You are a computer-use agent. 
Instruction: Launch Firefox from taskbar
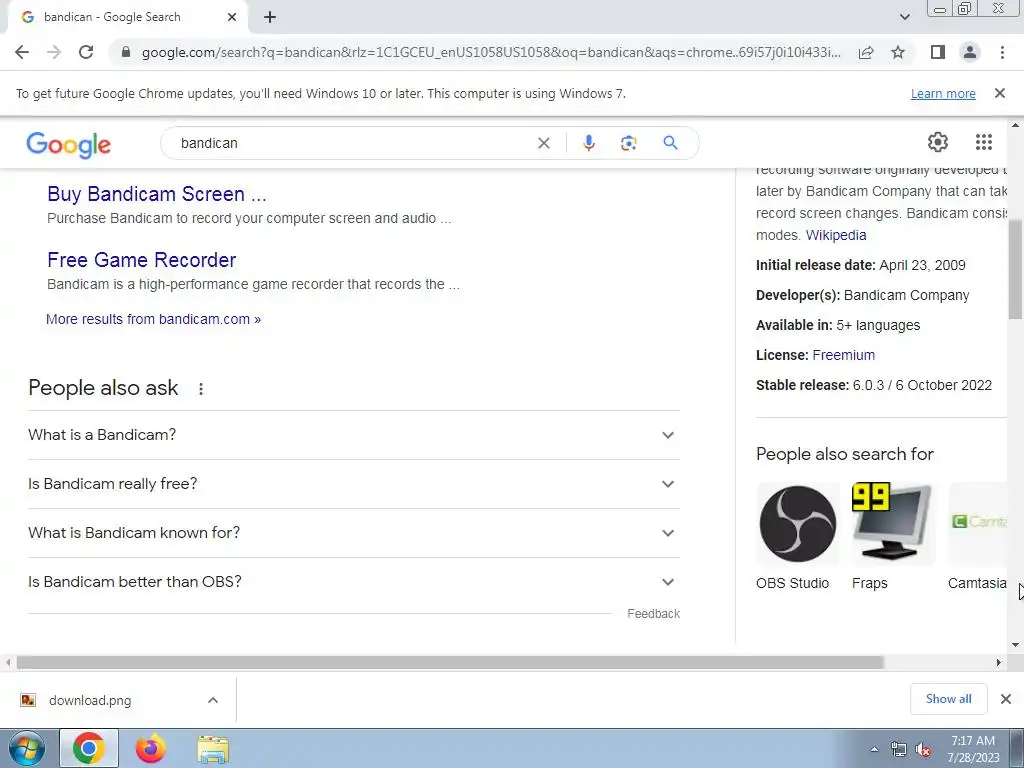pos(151,748)
